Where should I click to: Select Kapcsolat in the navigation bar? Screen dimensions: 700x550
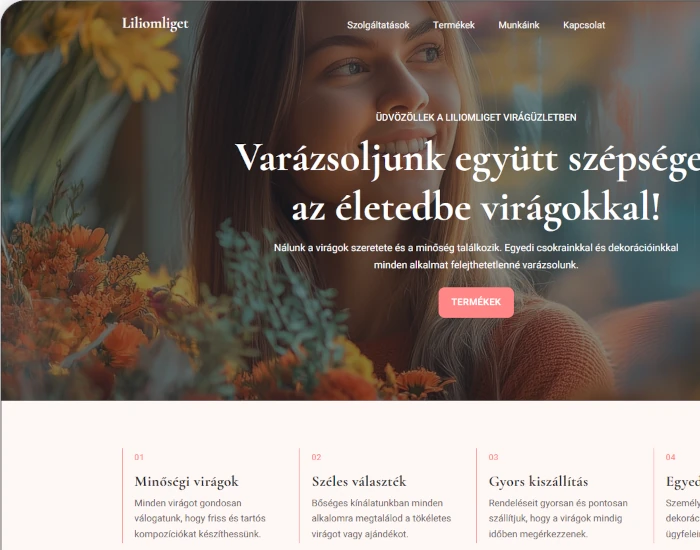584,25
